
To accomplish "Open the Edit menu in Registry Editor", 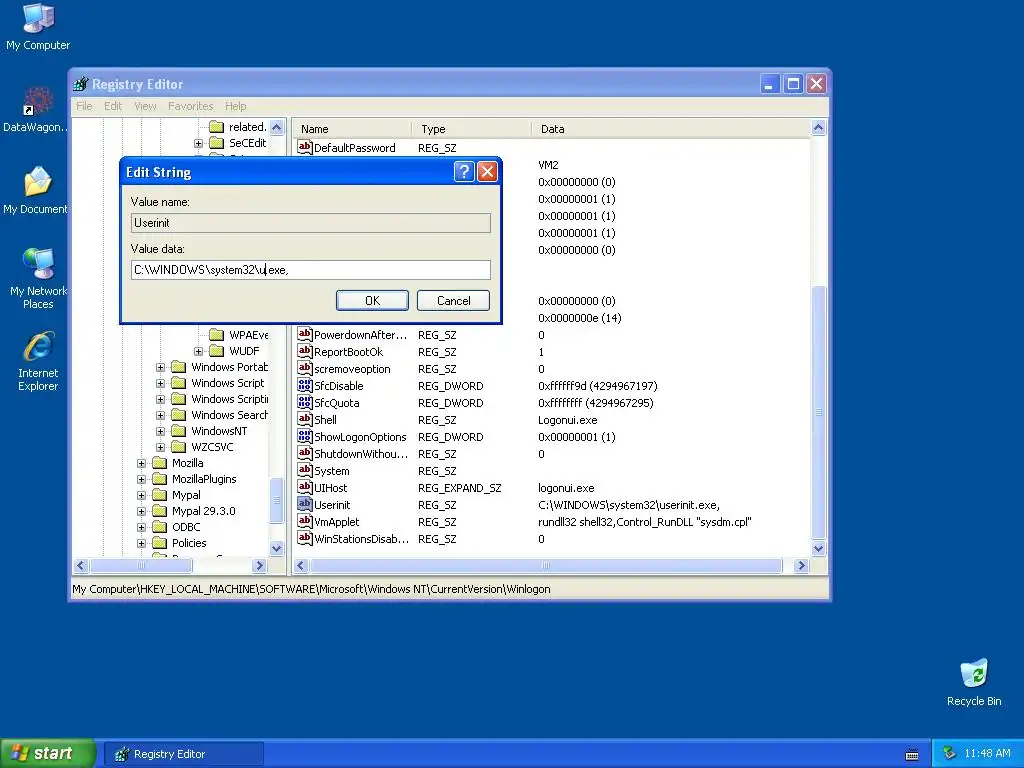I will [113, 106].
